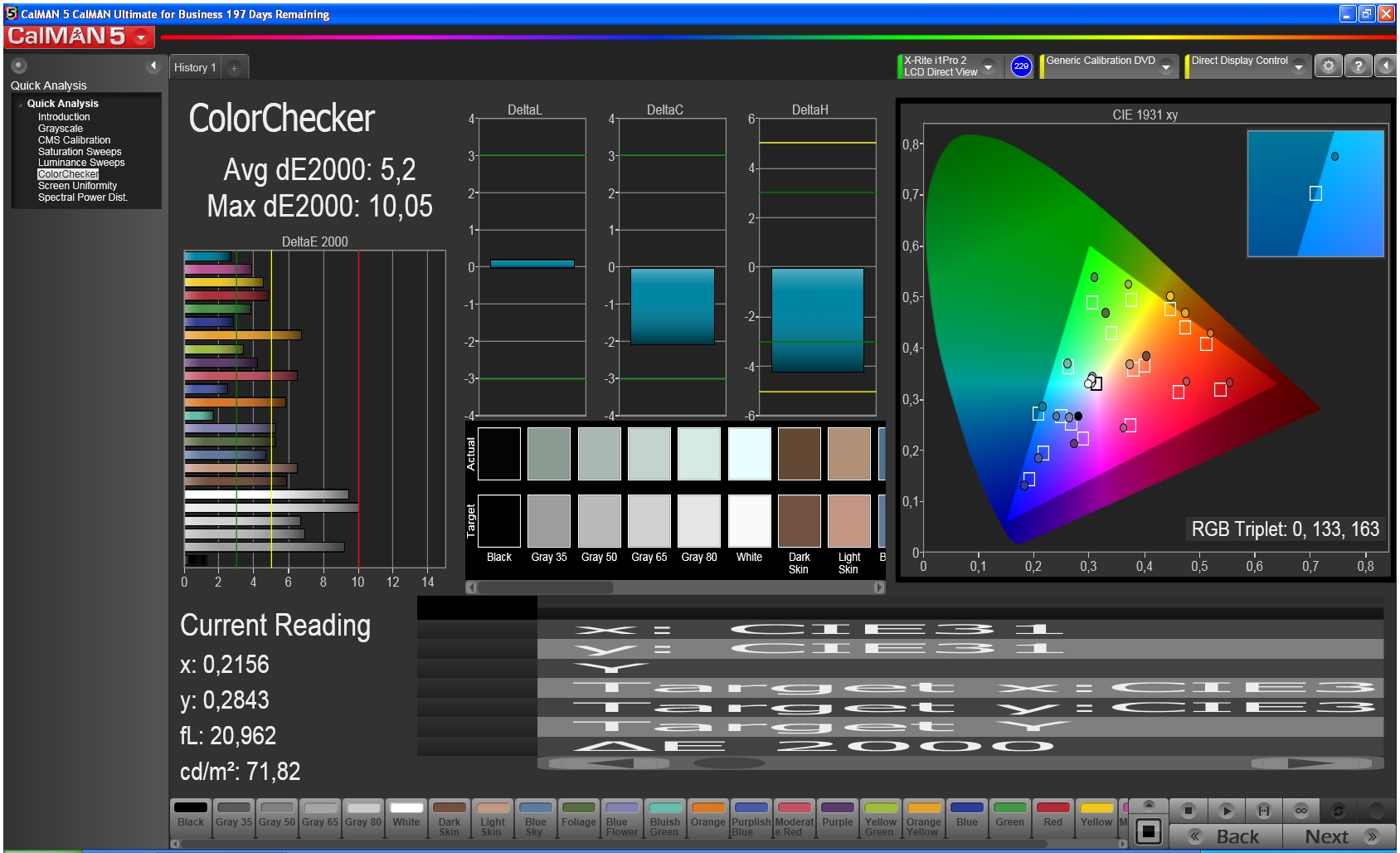Select the White target color swatch
The image size is (1400, 853).
750,521
